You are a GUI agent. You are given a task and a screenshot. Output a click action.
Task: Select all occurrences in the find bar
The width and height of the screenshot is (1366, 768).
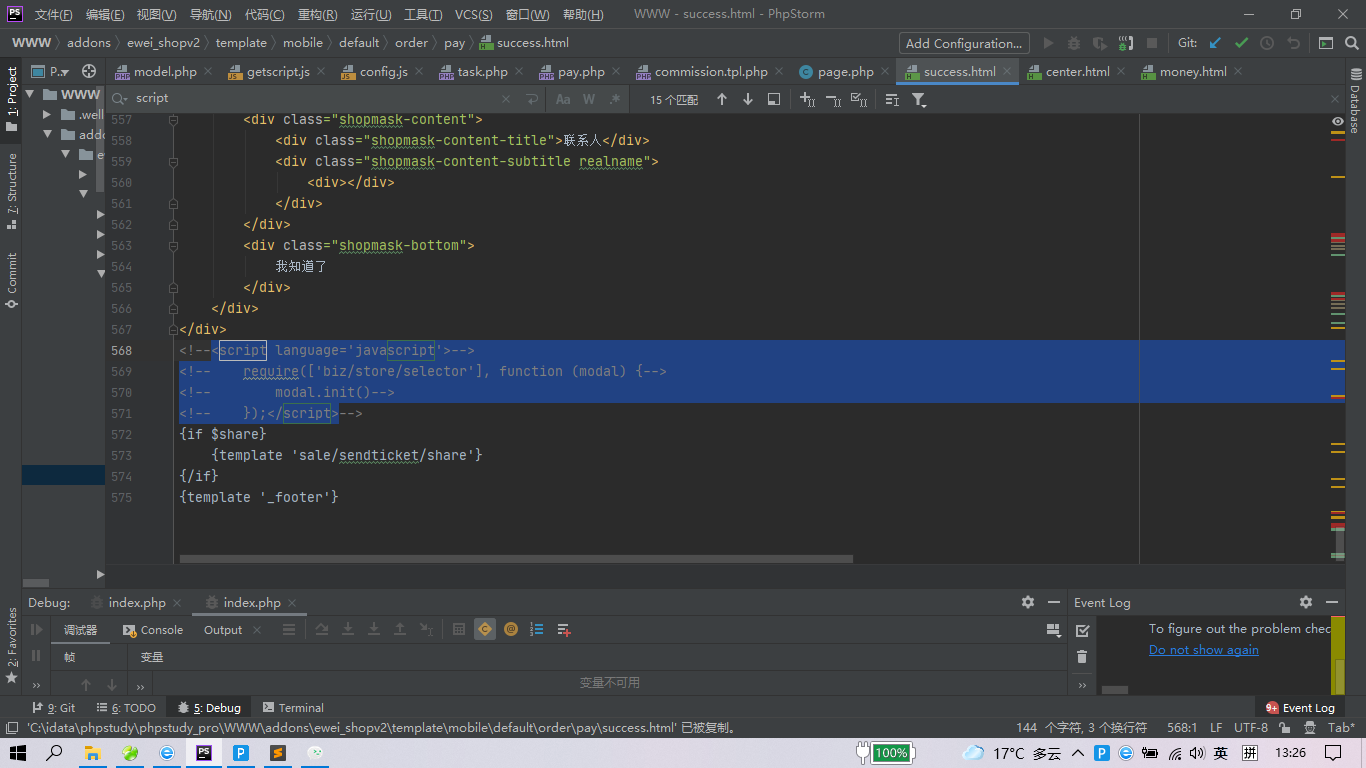tap(859, 99)
